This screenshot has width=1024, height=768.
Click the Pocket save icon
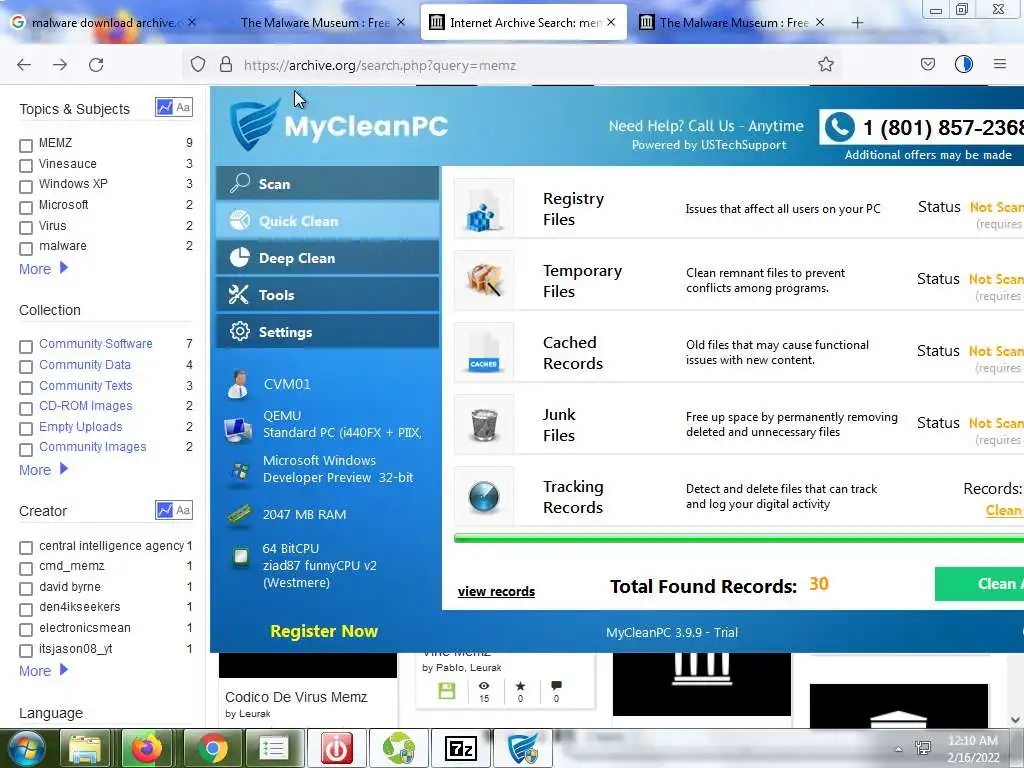pos(928,64)
